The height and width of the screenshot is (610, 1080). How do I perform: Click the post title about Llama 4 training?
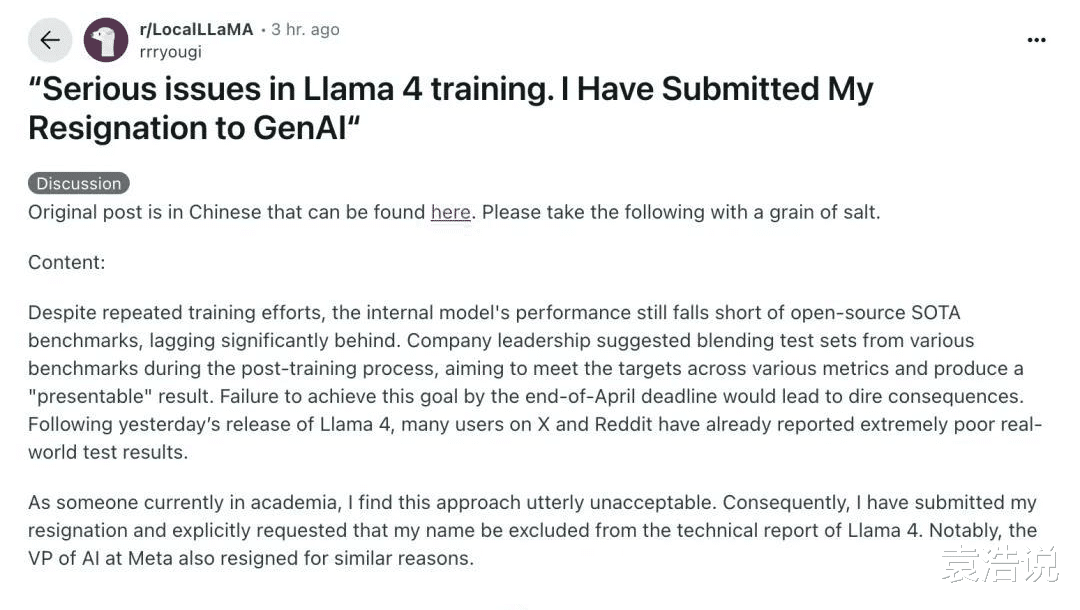(450, 109)
